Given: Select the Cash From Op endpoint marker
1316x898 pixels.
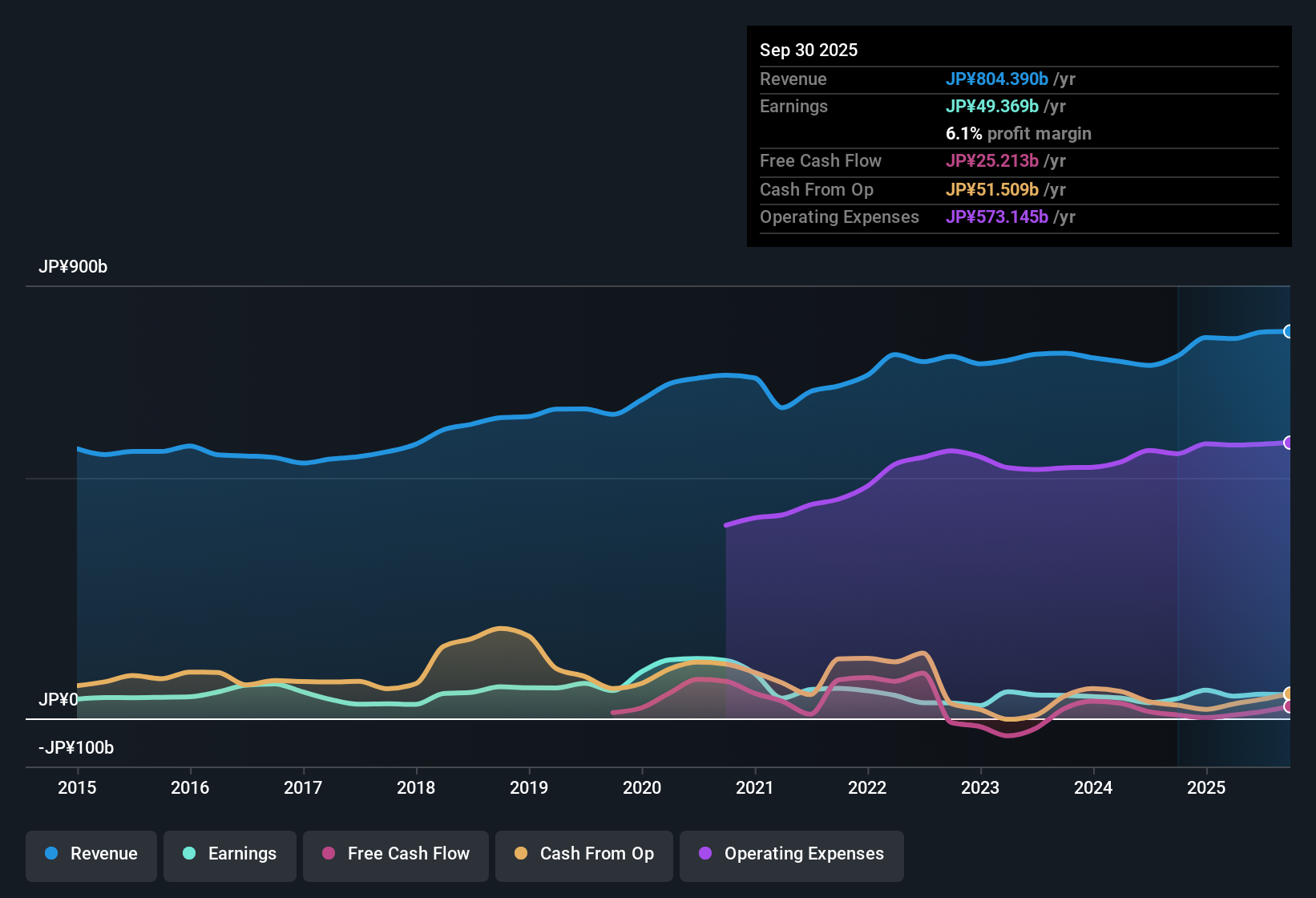Looking at the screenshot, I should tap(1289, 693).
